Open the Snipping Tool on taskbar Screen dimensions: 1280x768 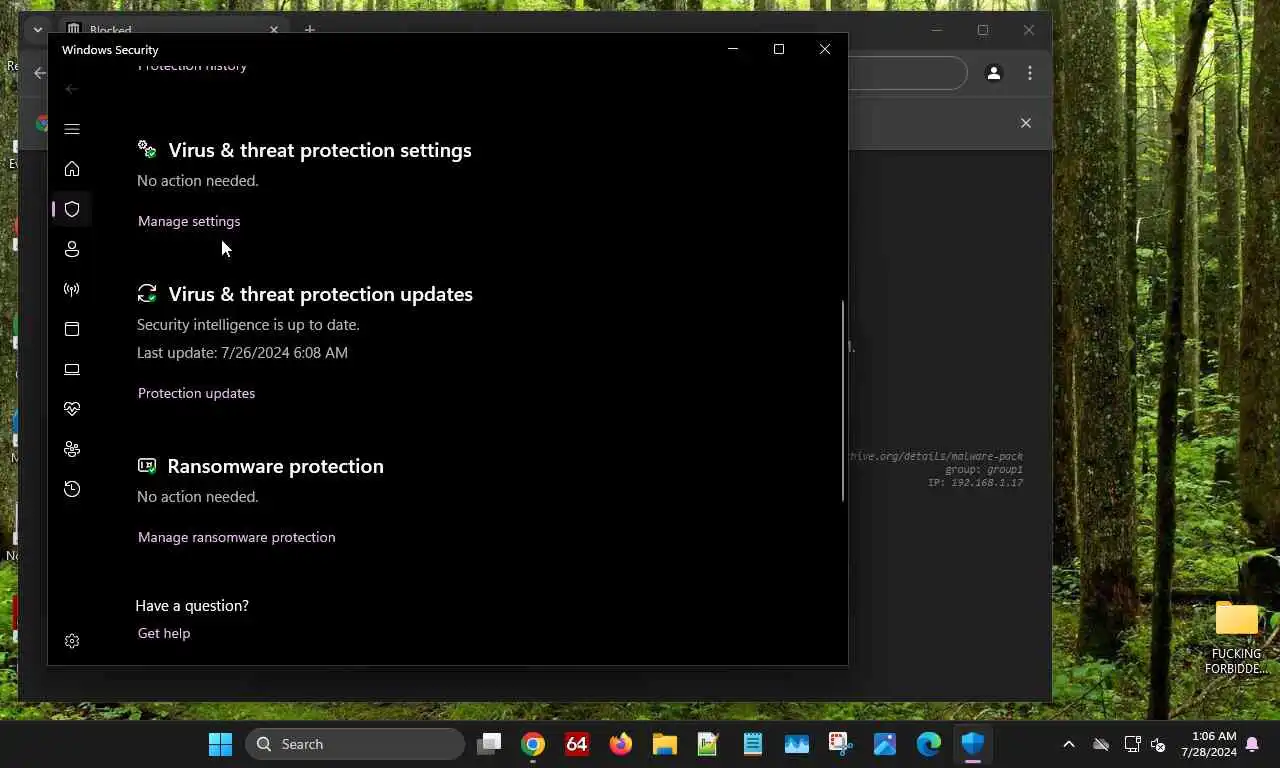pyautogui.click(x=841, y=744)
